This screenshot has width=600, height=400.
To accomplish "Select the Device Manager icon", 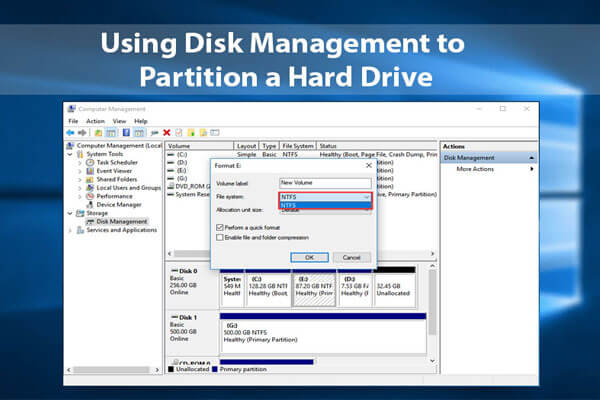I will coord(90,205).
